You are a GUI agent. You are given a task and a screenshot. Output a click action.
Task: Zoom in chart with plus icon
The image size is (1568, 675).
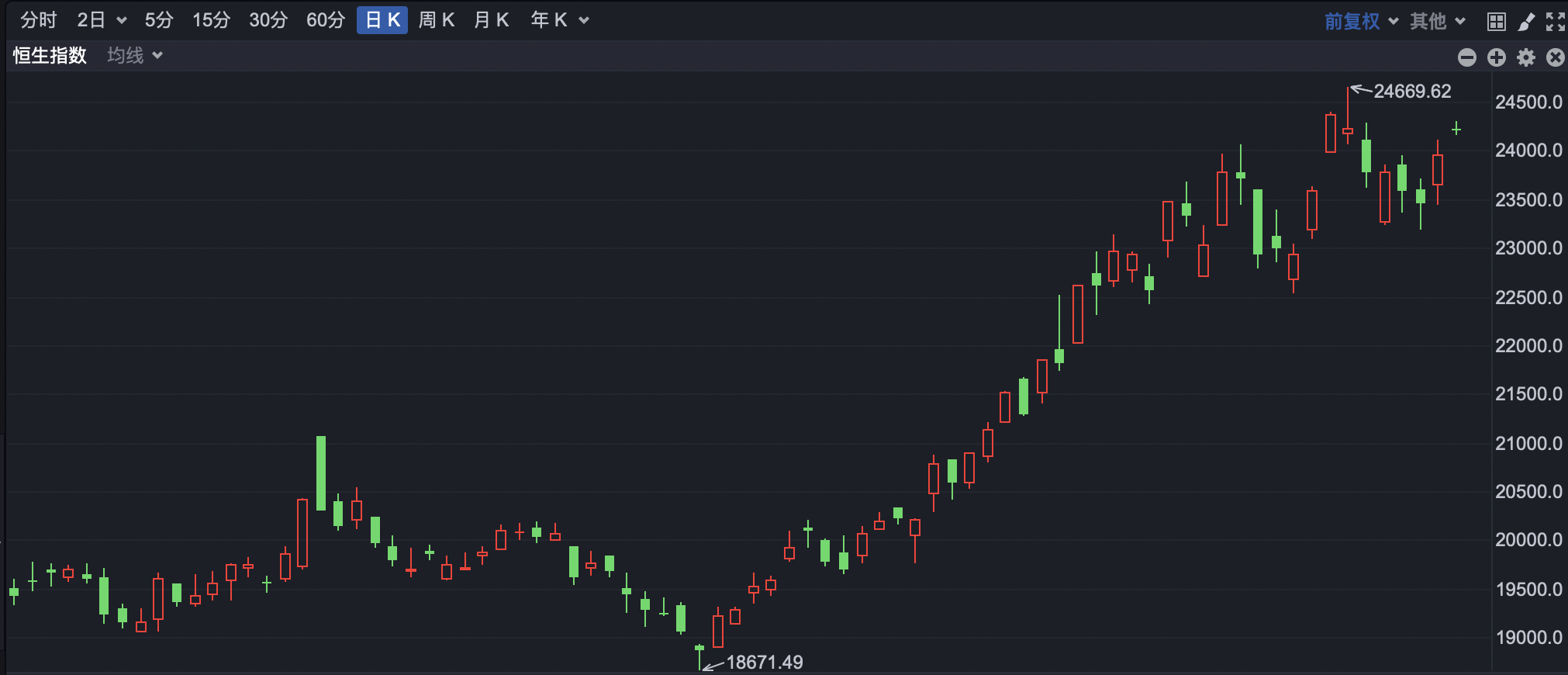tap(1497, 57)
